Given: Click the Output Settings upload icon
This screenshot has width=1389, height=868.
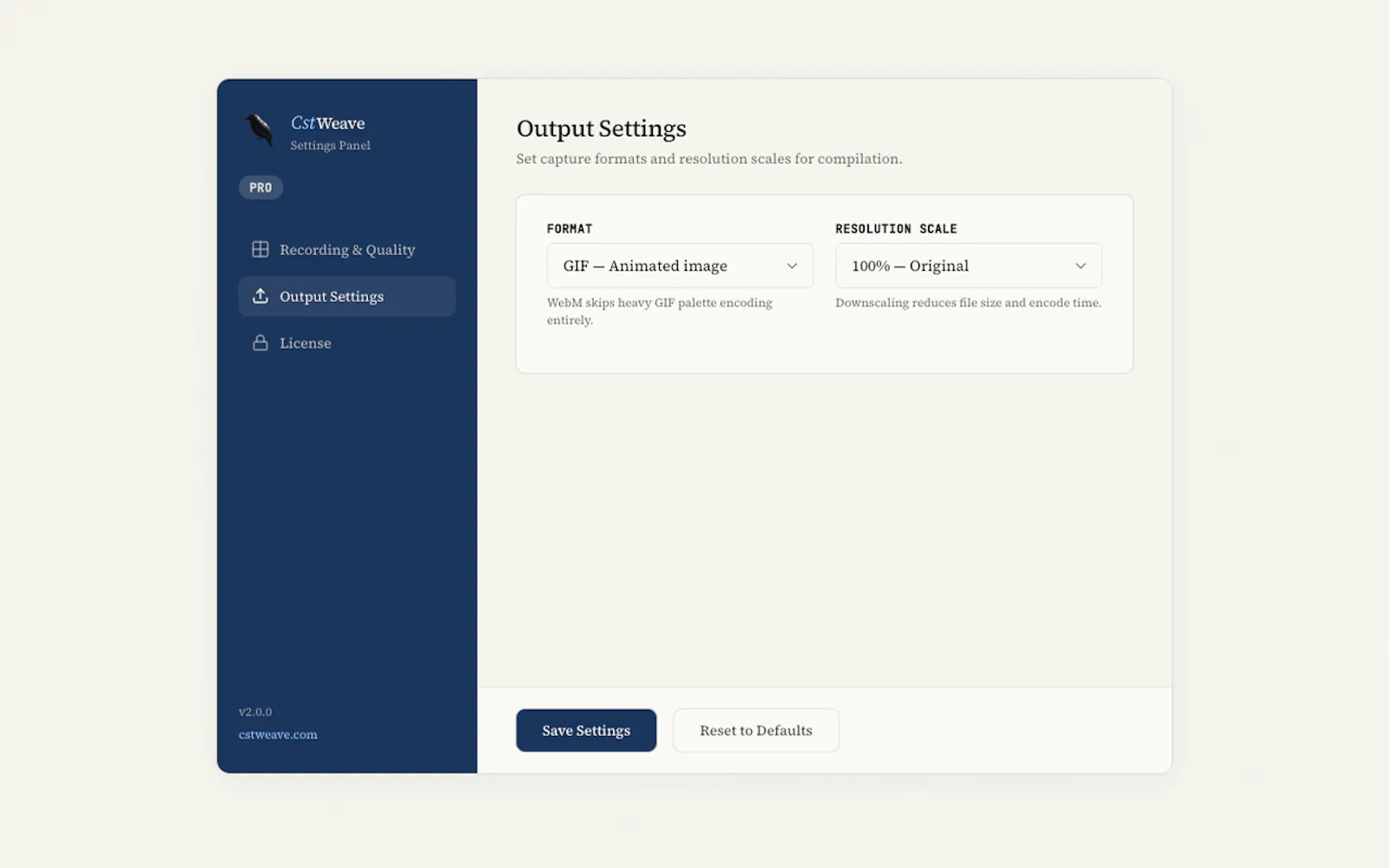Looking at the screenshot, I should tap(260, 296).
